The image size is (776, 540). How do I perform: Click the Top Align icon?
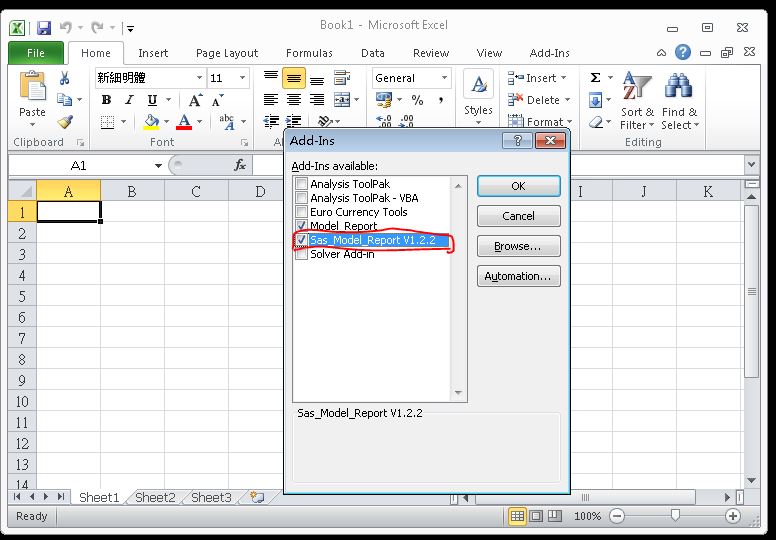pyautogui.click(x=271, y=78)
